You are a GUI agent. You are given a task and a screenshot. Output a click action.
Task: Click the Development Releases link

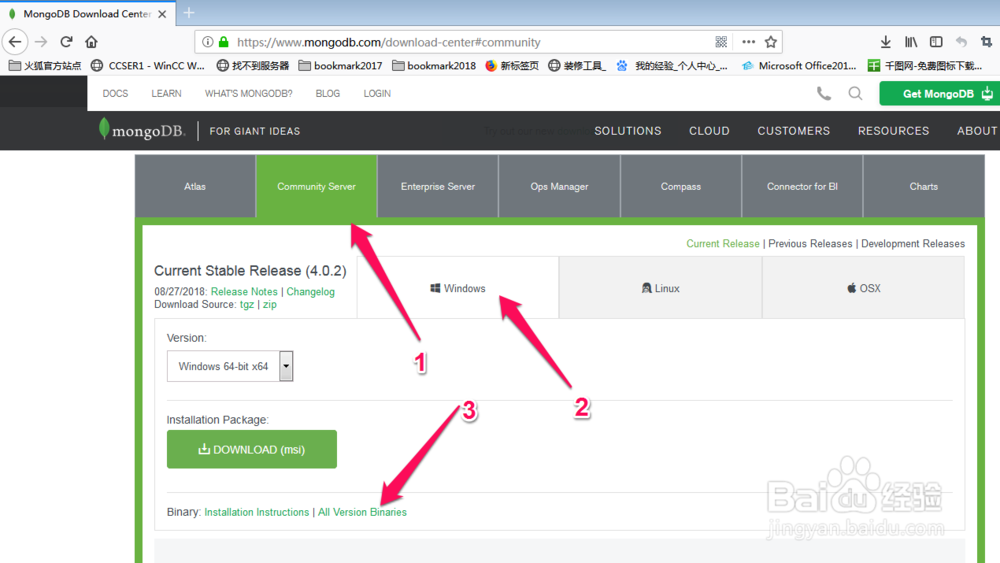point(913,244)
